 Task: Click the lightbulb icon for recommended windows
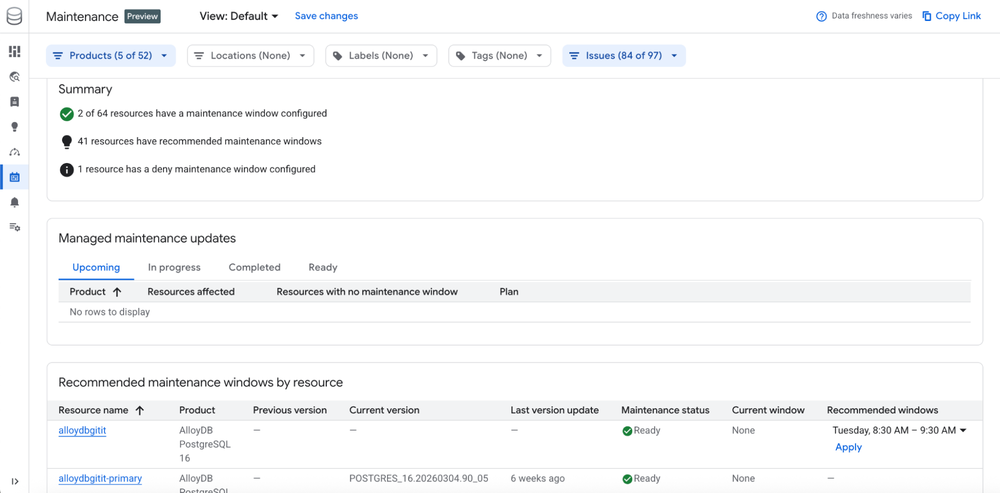(66, 142)
